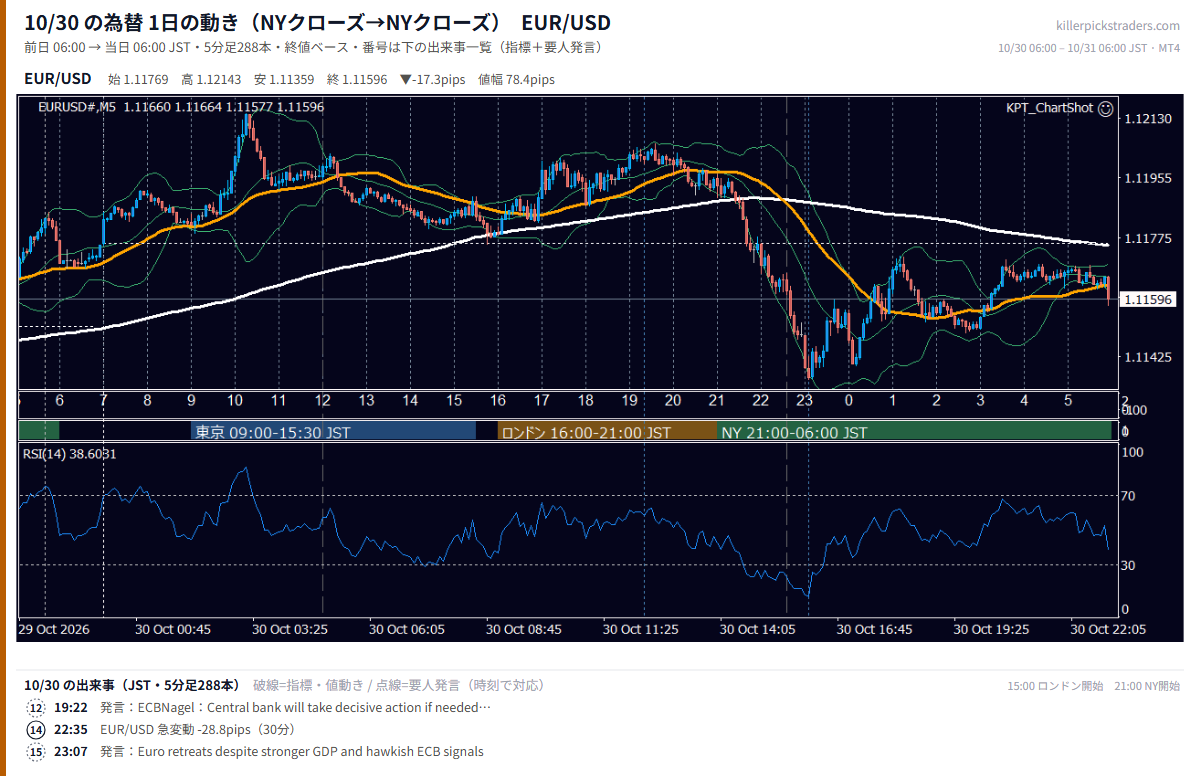This screenshot has width=1200, height=776.
Task: Click the RSI(14) 38.6031 indicator label
Action: (70, 453)
